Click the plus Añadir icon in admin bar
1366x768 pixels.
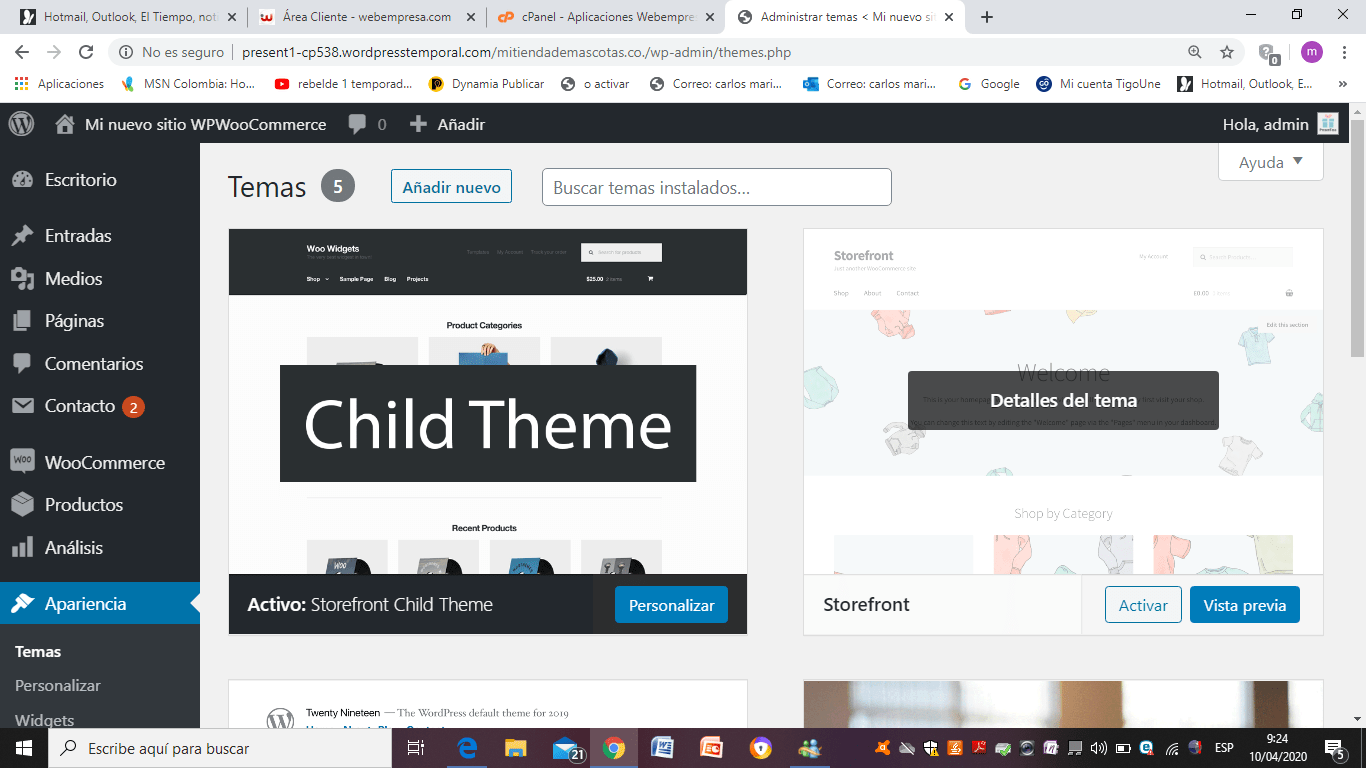[418, 124]
